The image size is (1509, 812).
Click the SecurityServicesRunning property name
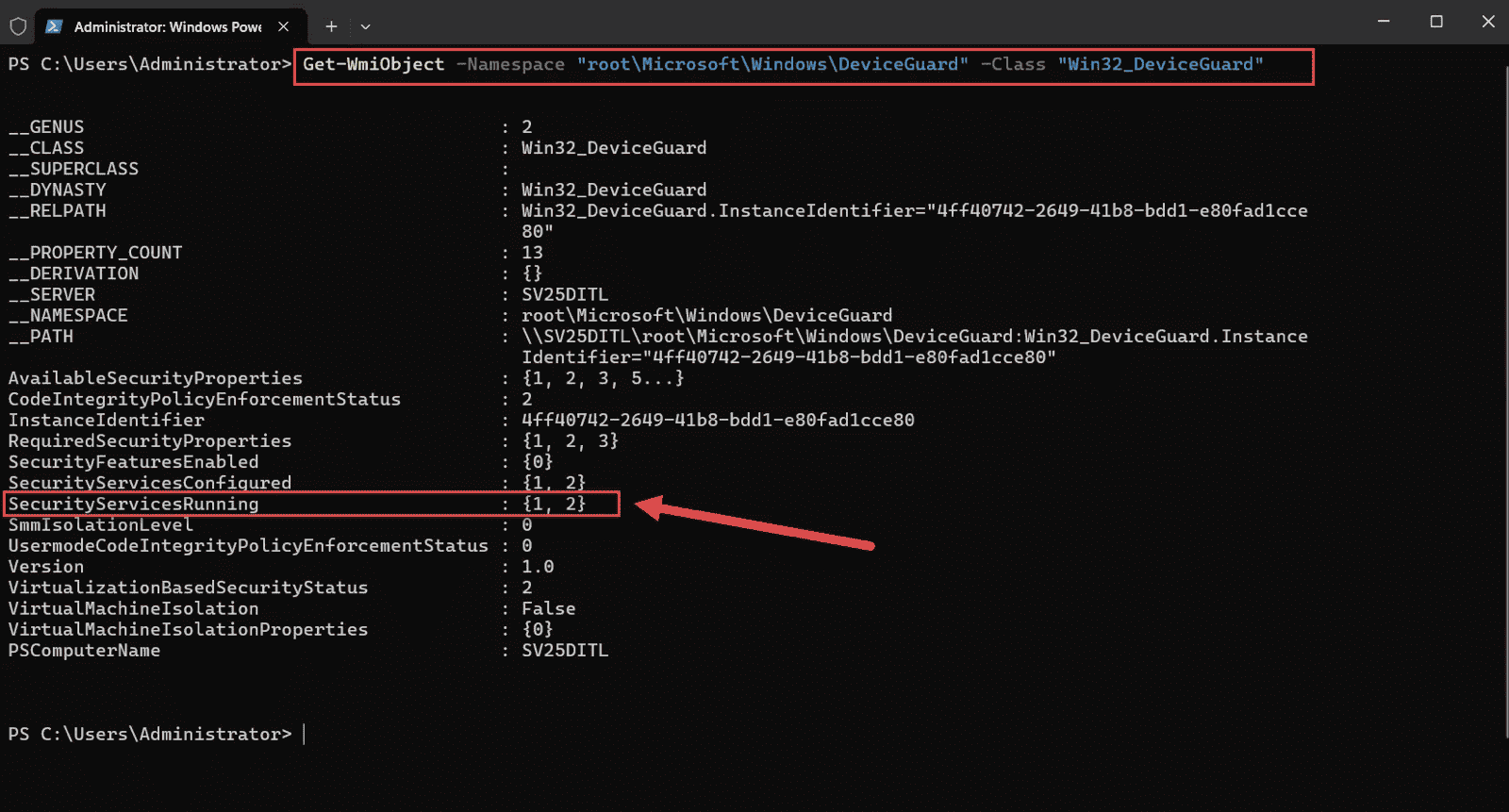point(134,504)
